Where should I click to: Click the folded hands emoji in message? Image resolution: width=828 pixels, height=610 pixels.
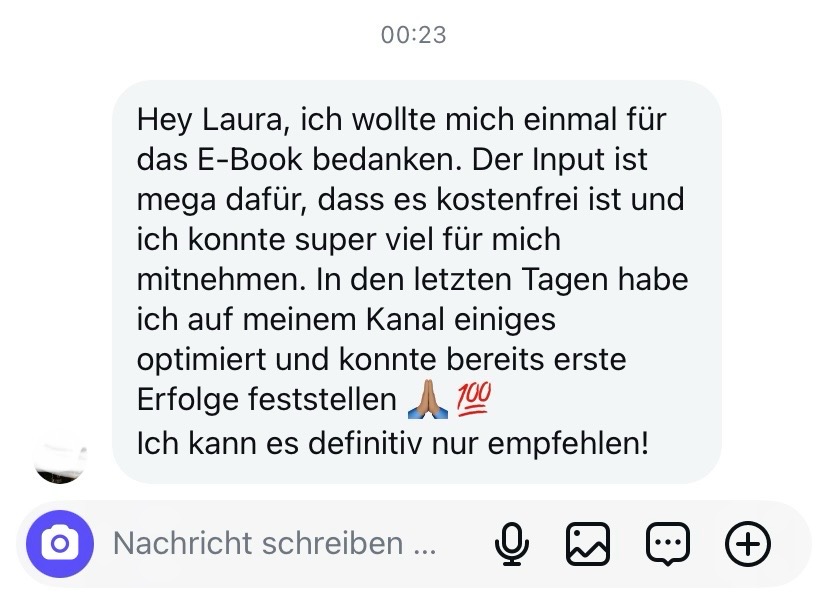[x=427, y=400]
